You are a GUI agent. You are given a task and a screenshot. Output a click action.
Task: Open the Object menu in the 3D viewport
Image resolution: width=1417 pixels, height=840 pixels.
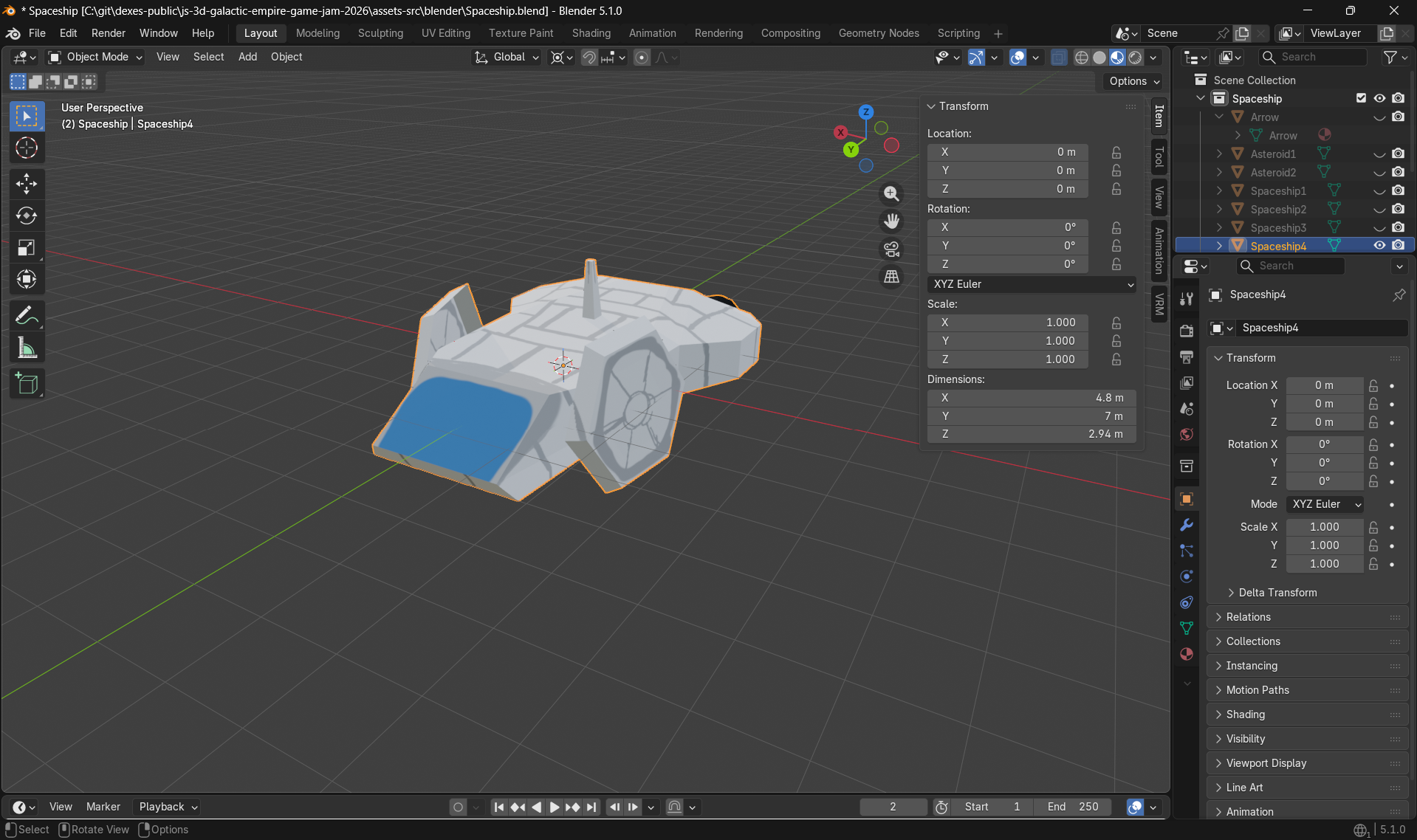(x=287, y=57)
